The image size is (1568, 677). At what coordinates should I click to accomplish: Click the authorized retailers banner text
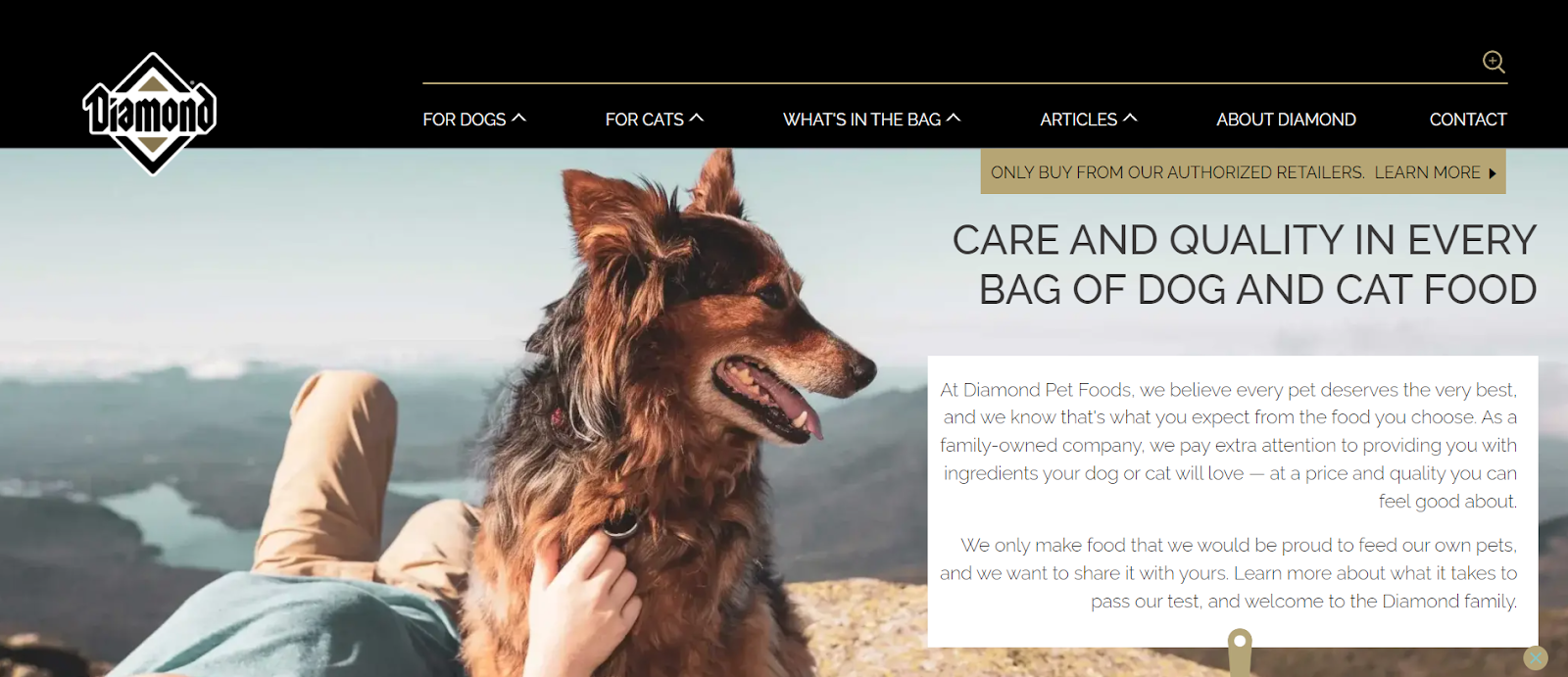pyautogui.click(x=1177, y=172)
